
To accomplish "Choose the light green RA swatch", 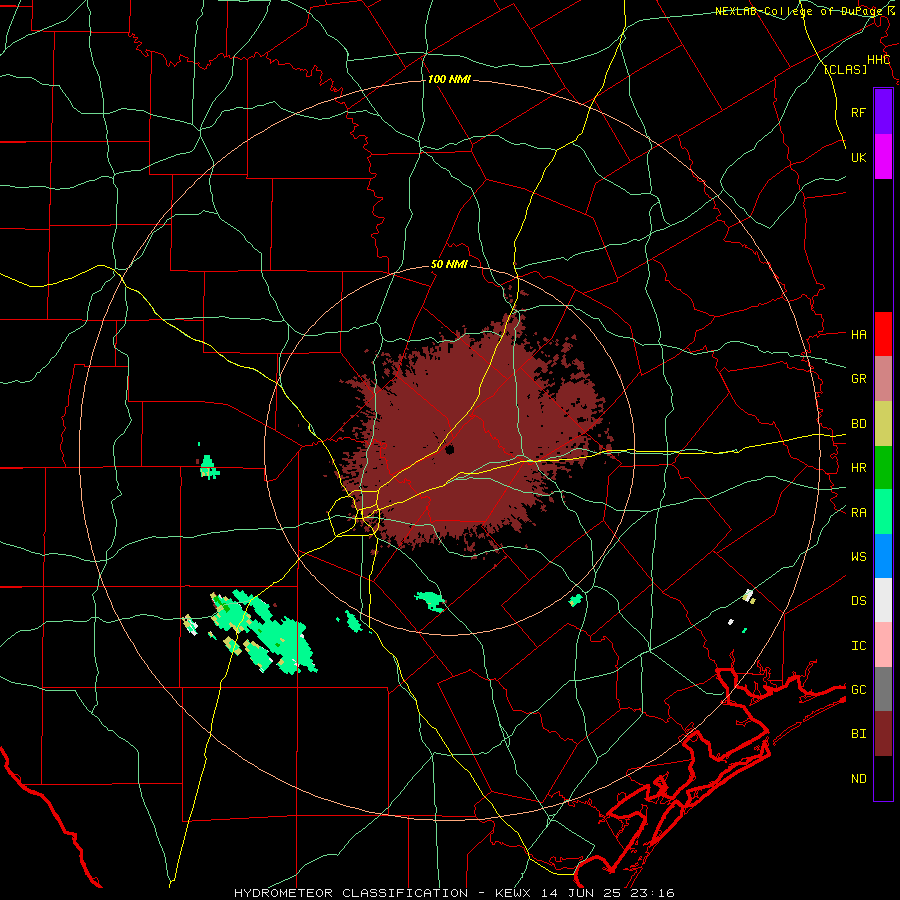I will pyautogui.click(x=883, y=512).
